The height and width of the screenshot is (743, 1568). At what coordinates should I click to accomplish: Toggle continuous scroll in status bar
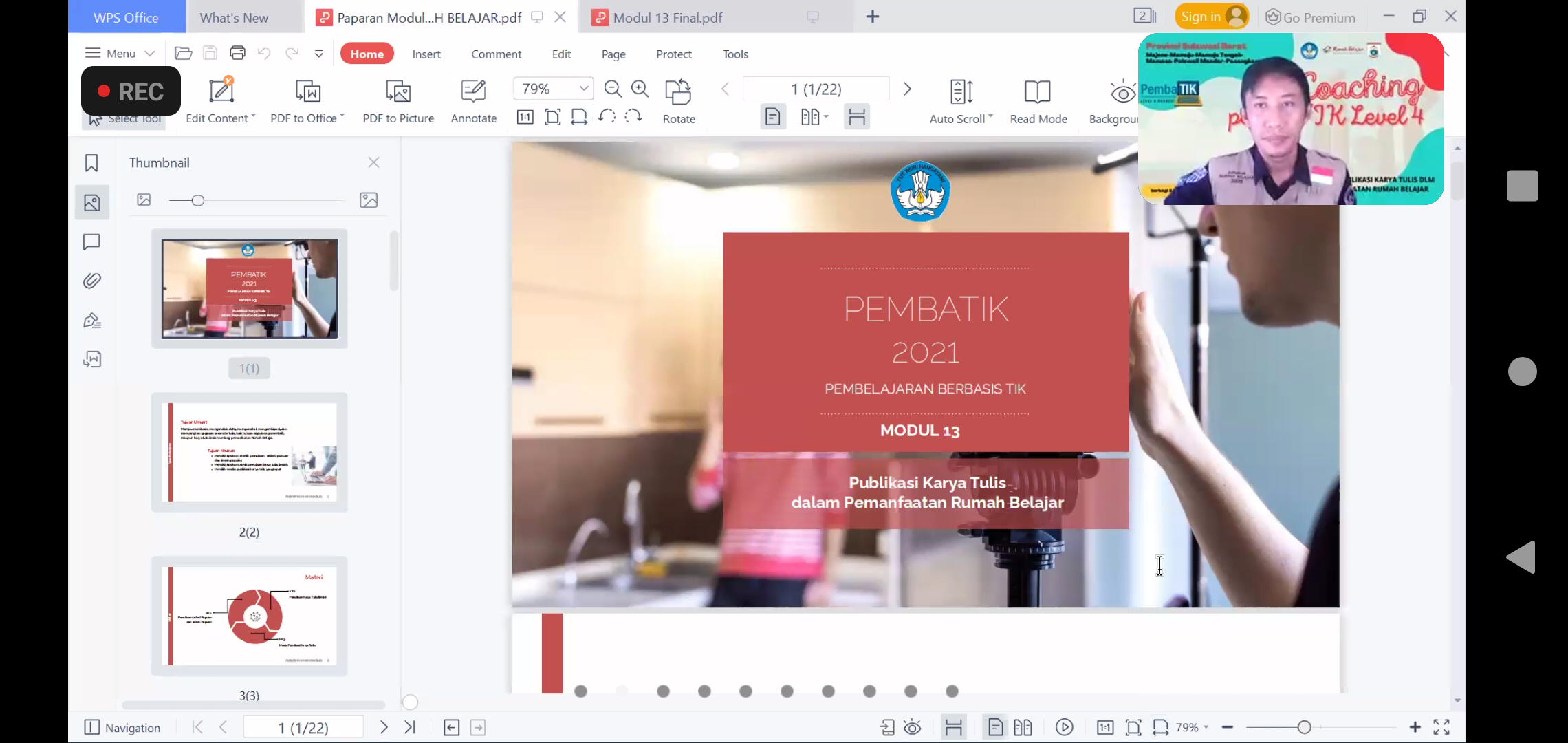click(954, 727)
